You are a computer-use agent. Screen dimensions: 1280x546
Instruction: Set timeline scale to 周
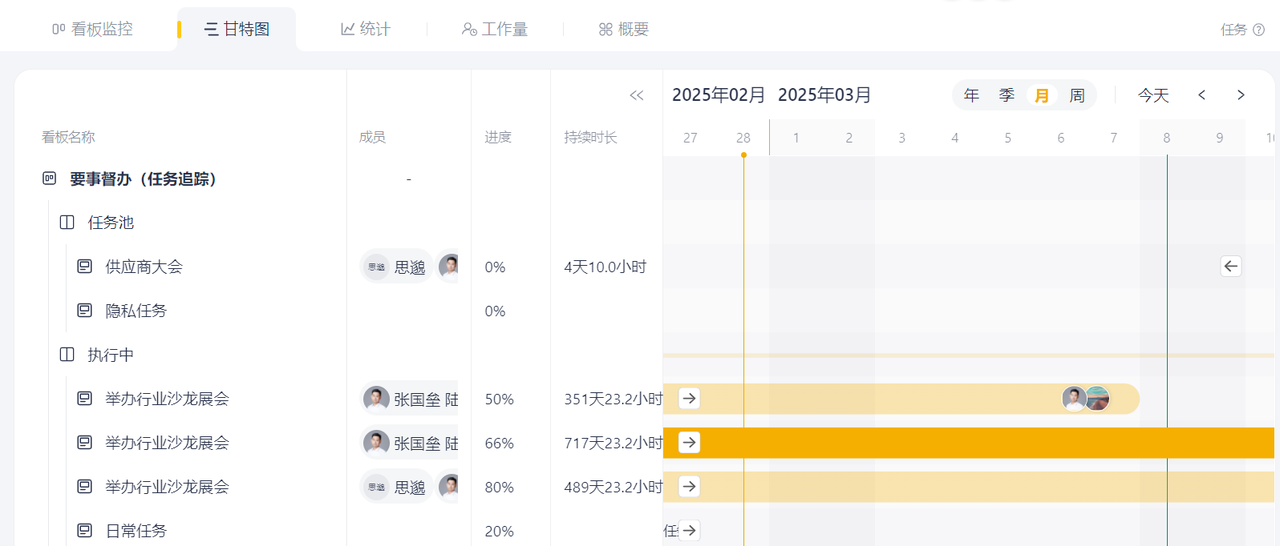tap(1077, 95)
